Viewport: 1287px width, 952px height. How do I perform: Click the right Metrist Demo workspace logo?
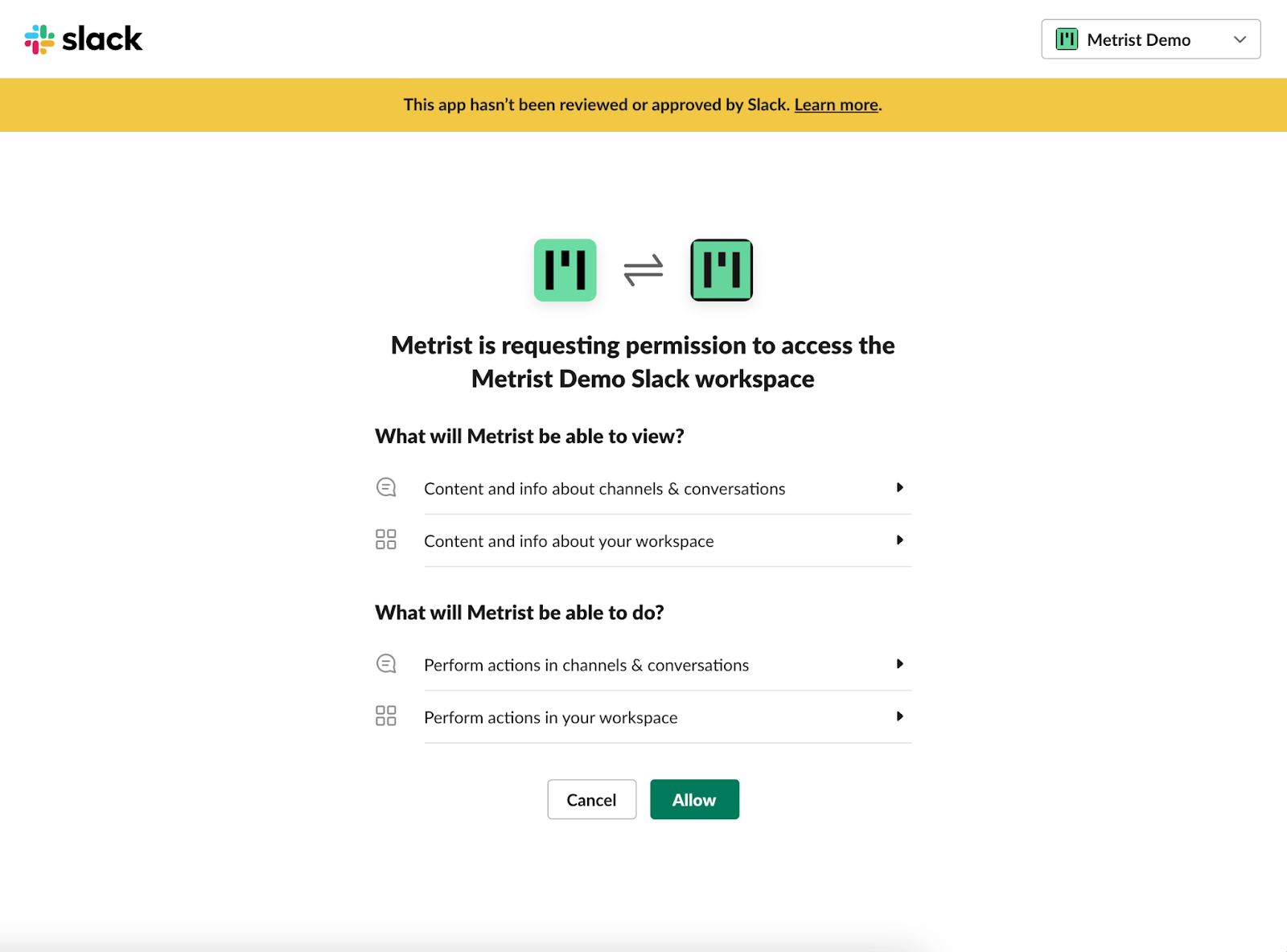pyautogui.click(x=722, y=270)
